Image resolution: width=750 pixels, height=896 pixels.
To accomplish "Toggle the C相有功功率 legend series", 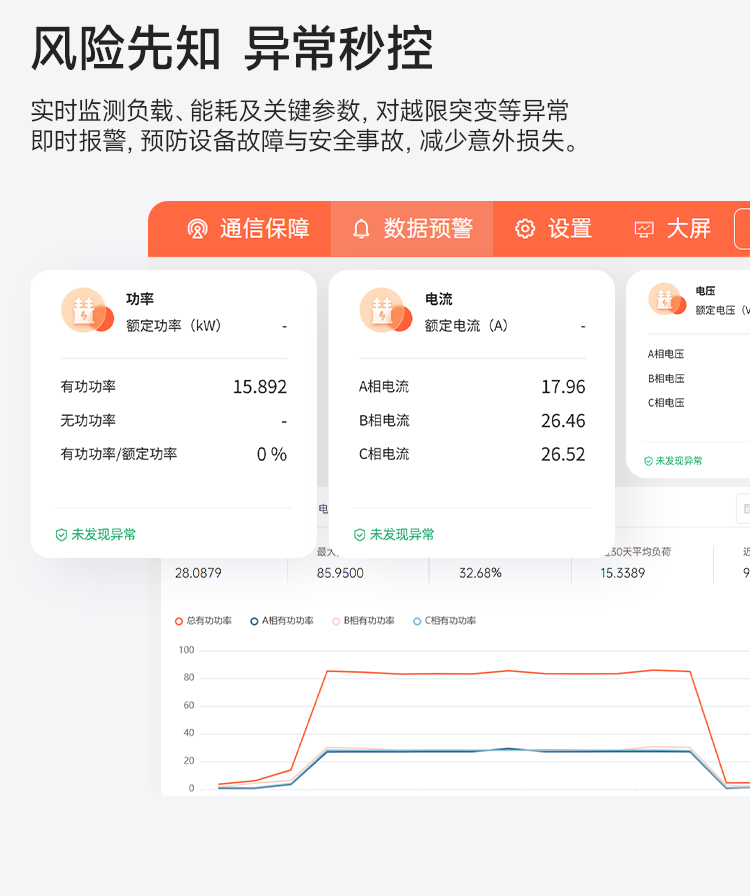I will 444,621.
